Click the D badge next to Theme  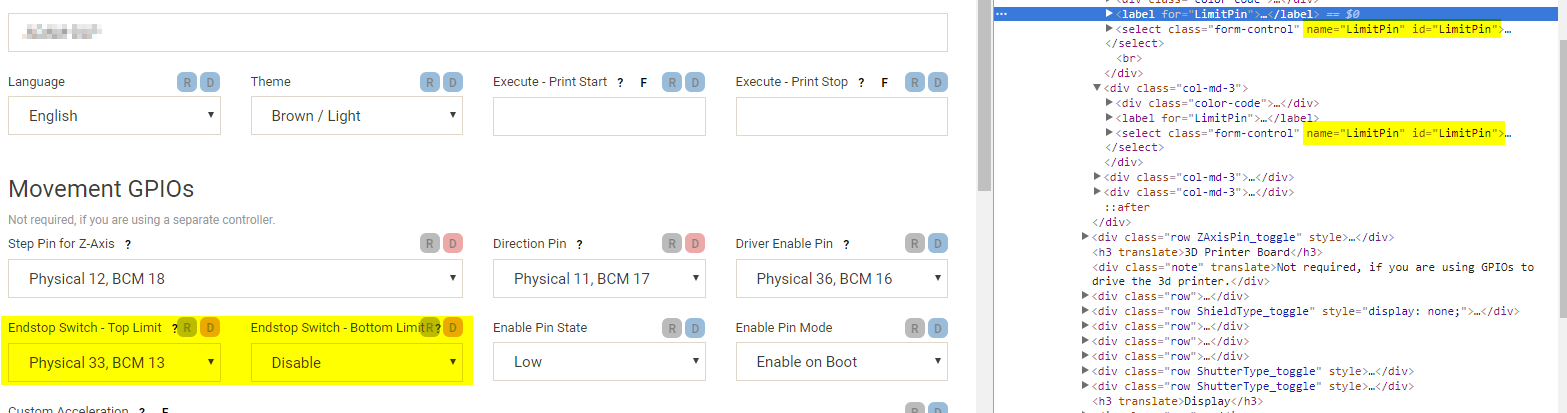[x=452, y=82]
